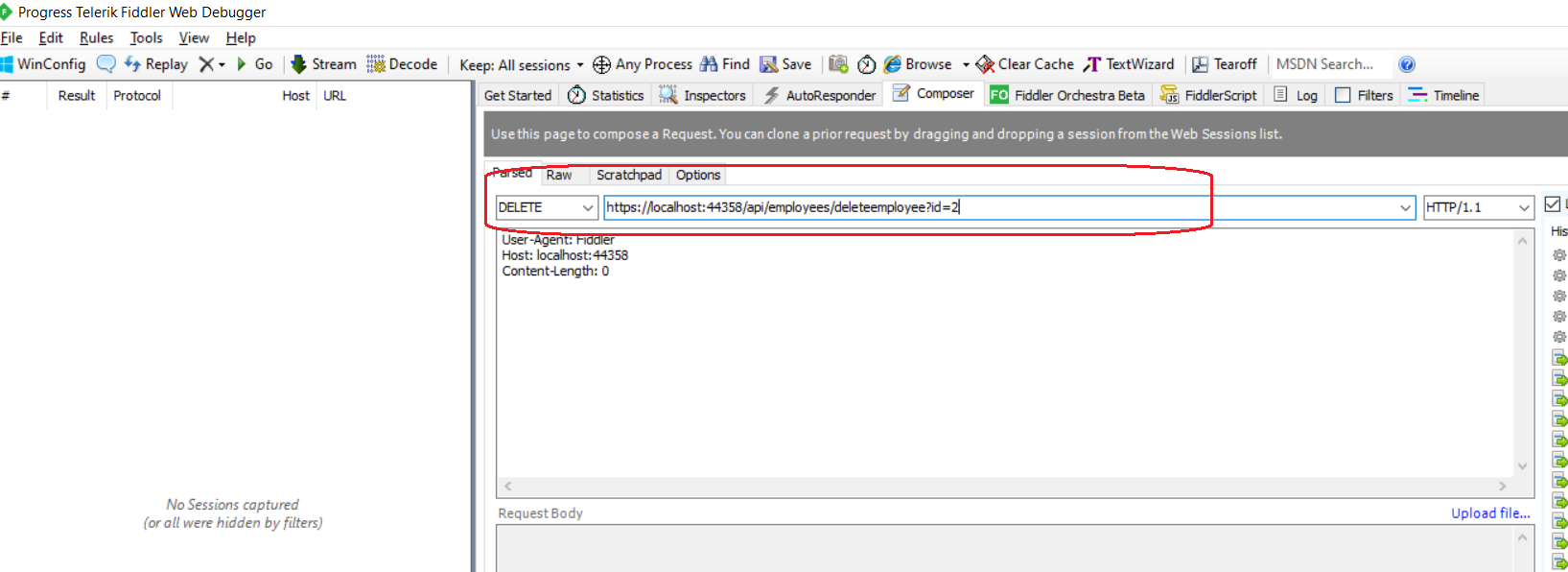Replay the selected sessions
The height and width of the screenshot is (572, 1568).
(156, 64)
